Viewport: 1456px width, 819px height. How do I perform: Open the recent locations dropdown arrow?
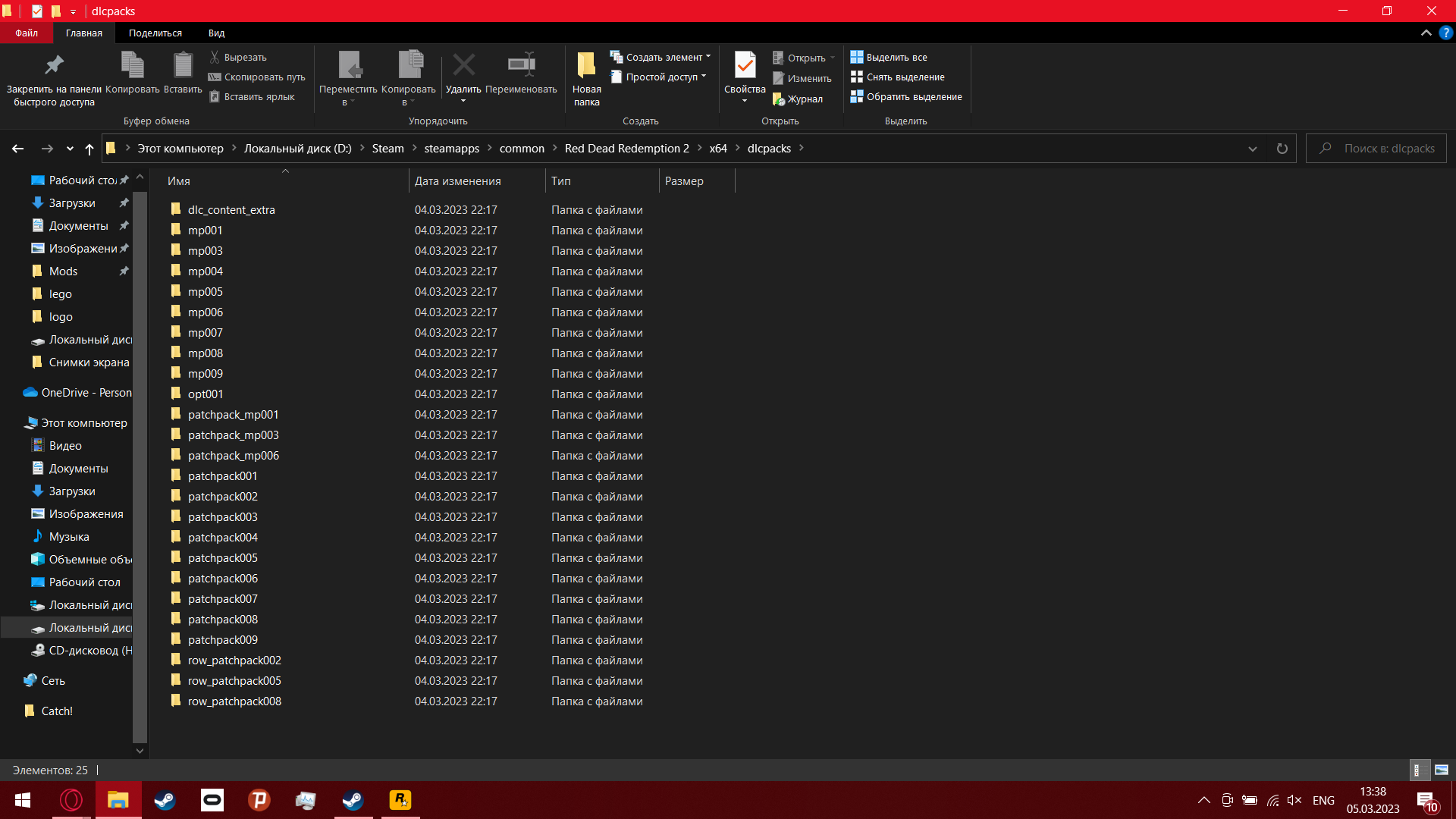point(70,149)
